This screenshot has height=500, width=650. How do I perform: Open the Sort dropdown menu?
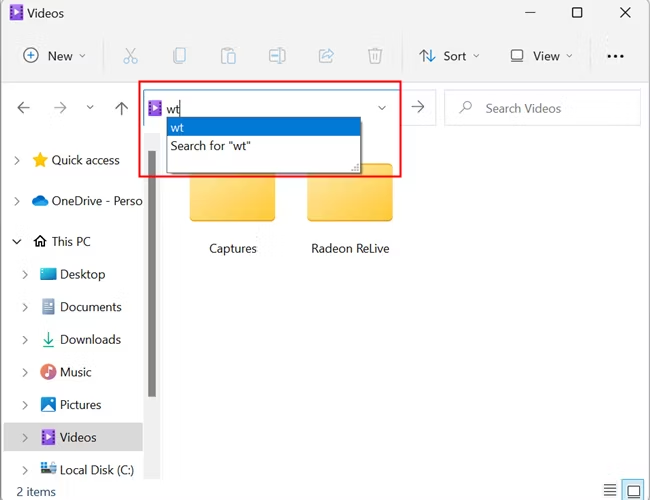point(449,56)
